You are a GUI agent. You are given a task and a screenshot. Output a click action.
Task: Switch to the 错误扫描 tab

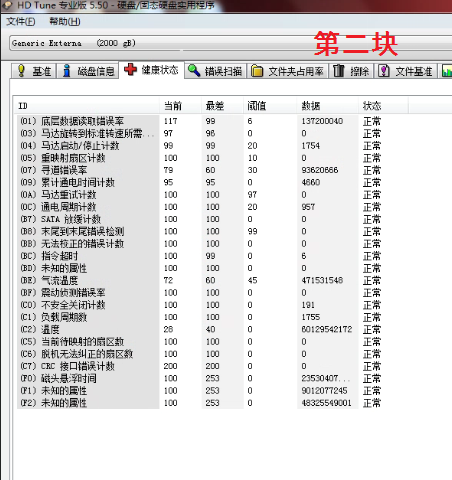click(216, 71)
